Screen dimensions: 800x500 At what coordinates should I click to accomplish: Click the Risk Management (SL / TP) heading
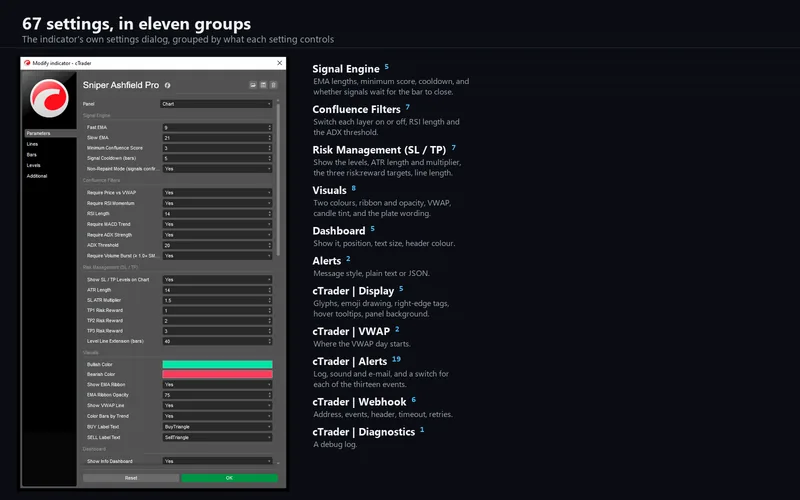[x=379, y=150]
